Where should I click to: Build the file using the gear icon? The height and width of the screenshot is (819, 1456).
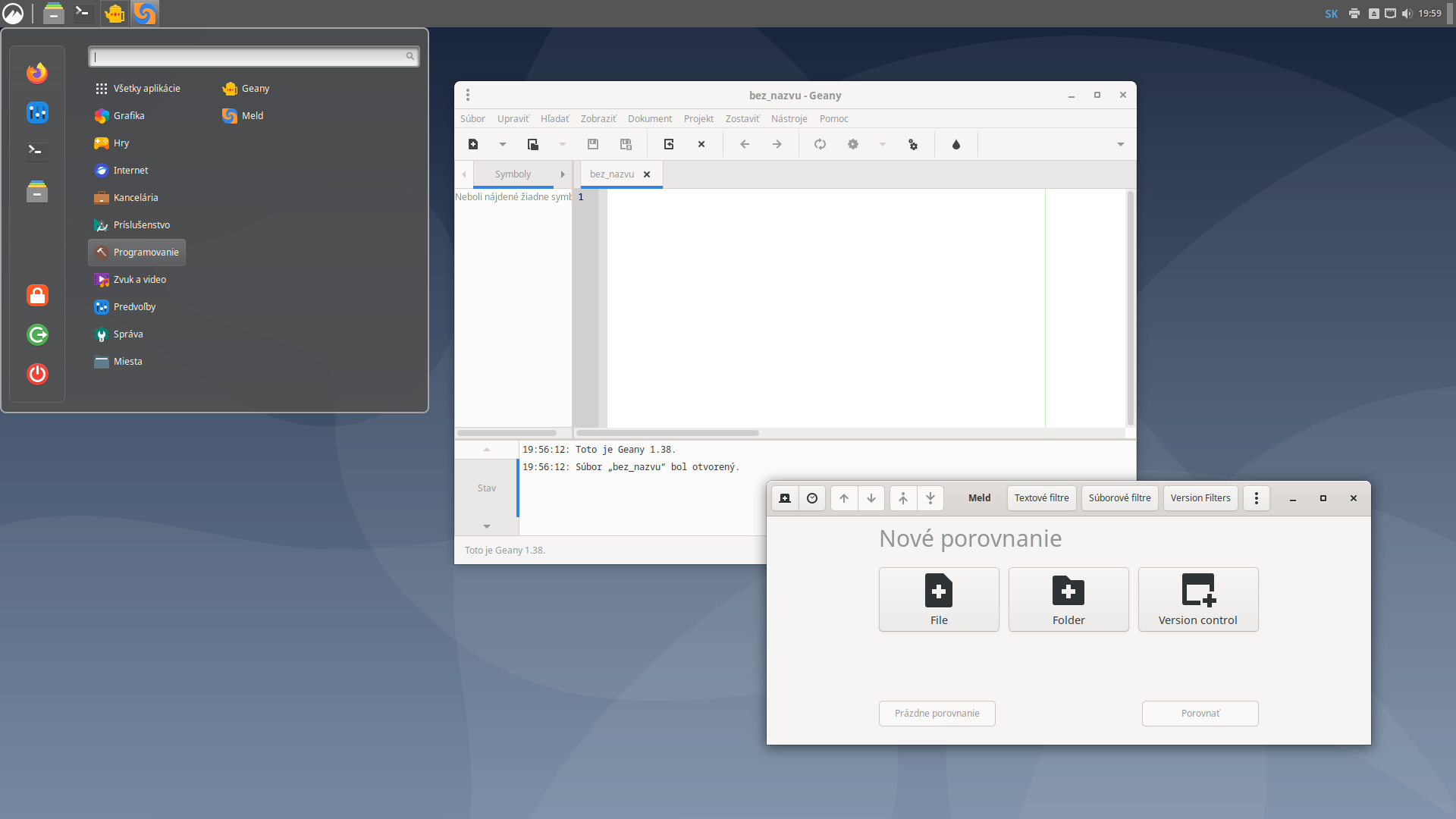[853, 144]
